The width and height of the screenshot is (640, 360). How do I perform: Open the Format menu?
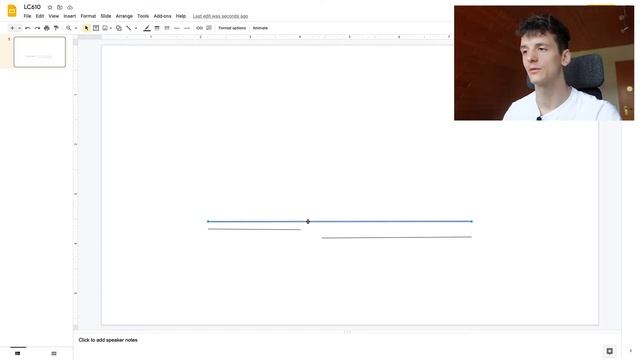88,16
